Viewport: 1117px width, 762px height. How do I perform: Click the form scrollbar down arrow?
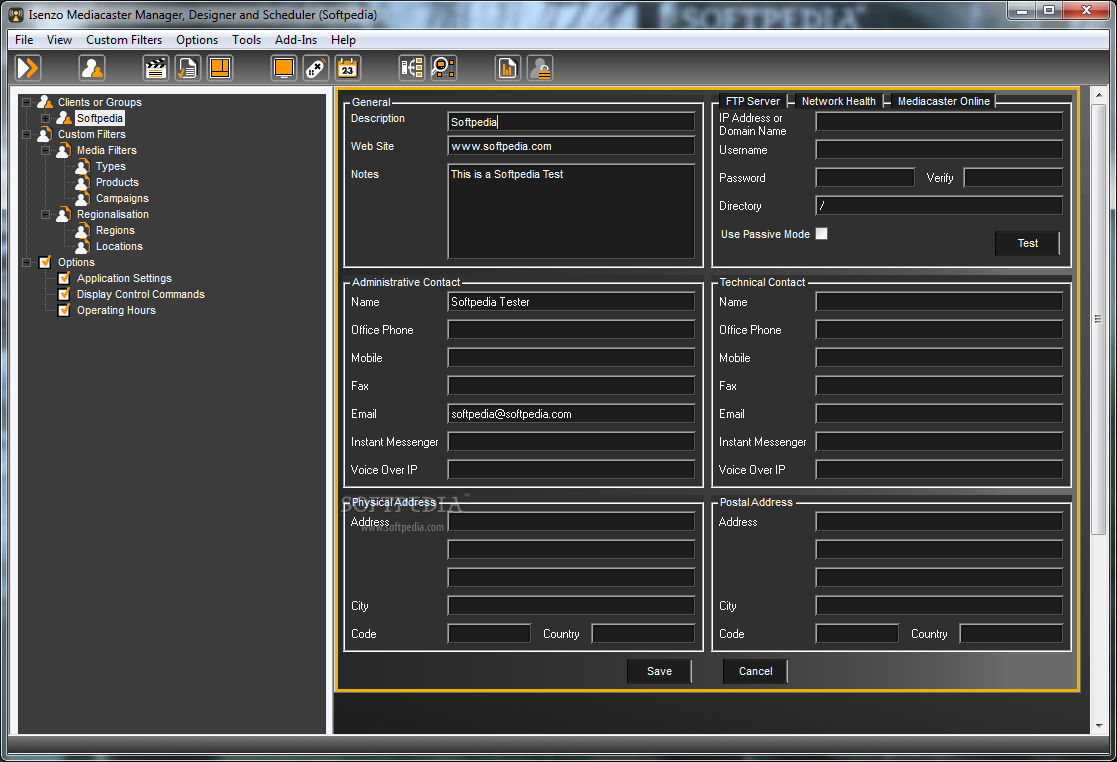pos(1098,726)
